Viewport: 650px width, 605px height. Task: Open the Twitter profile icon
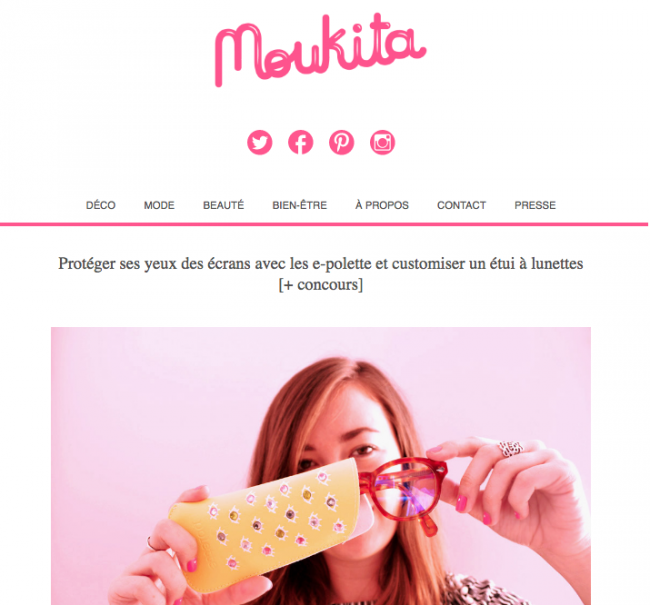(260, 142)
